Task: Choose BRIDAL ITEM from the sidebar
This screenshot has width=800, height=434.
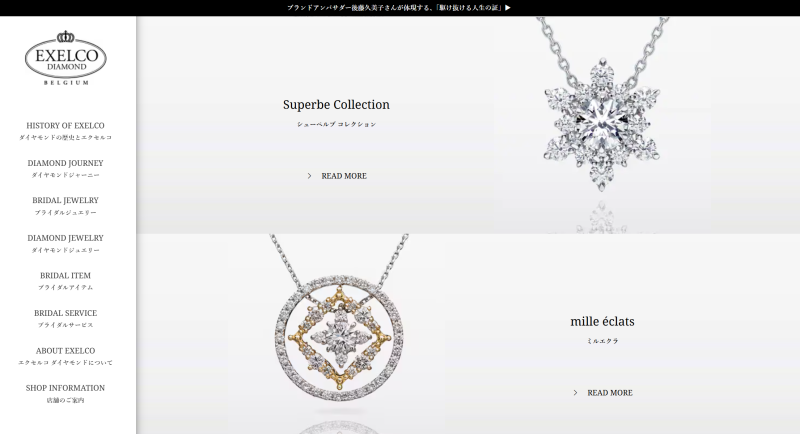Action: [x=65, y=280]
